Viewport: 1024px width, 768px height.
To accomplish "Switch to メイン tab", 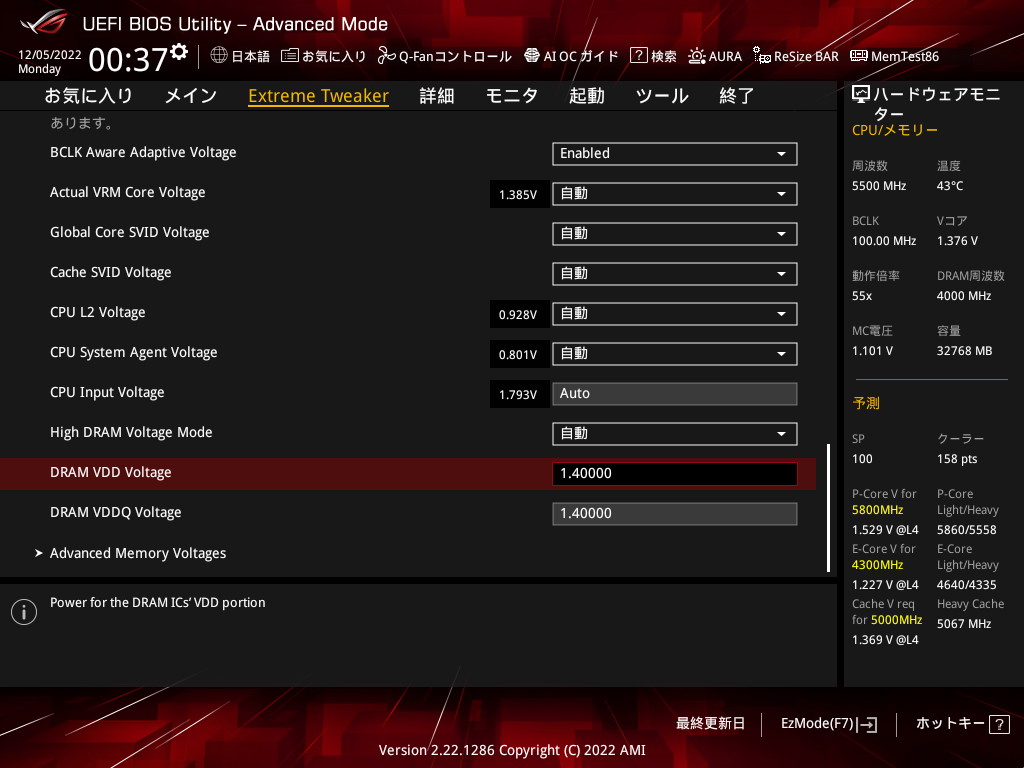I will pos(191,96).
